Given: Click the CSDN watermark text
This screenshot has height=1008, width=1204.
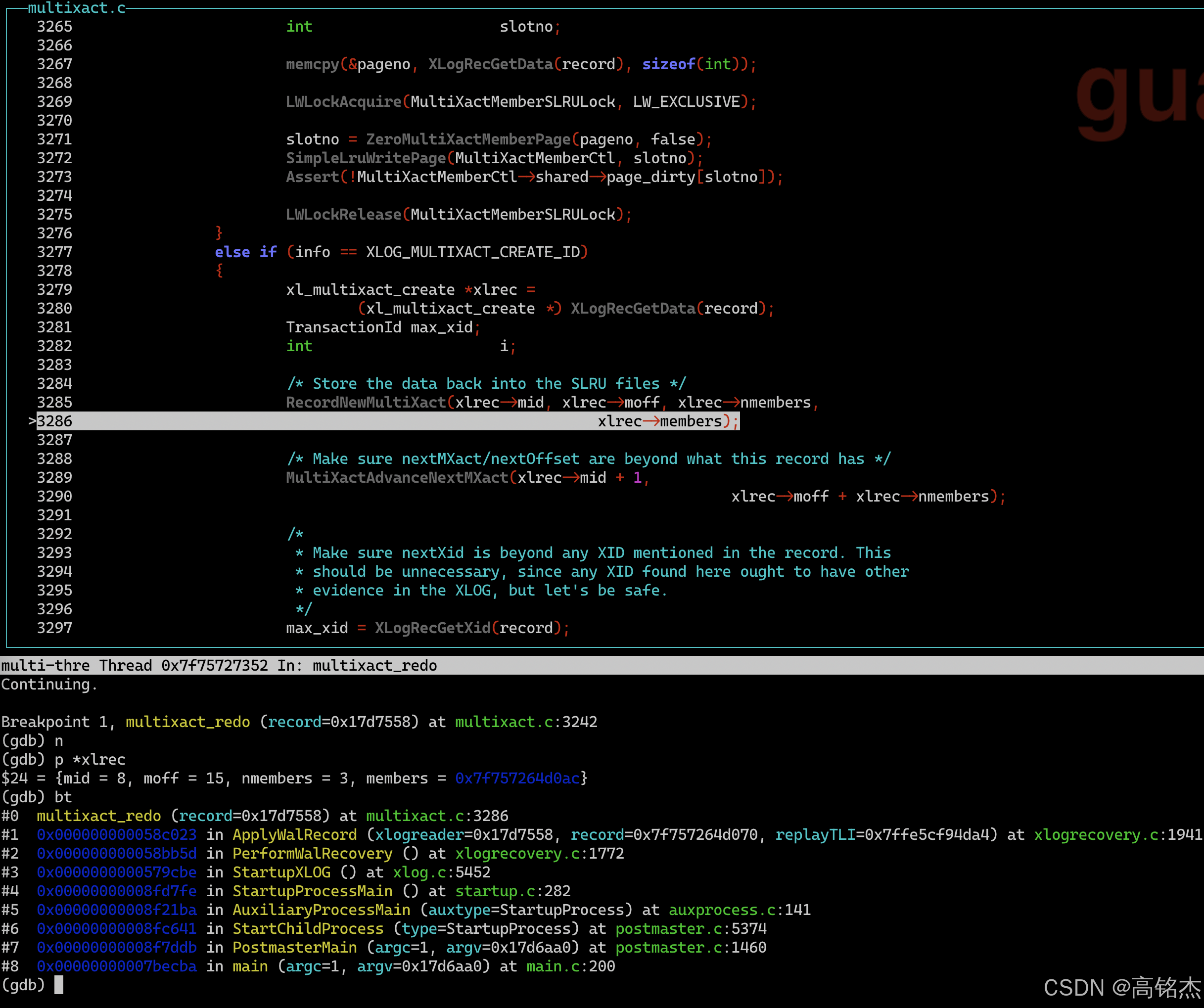Looking at the screenshot, I should [1121, 987].
